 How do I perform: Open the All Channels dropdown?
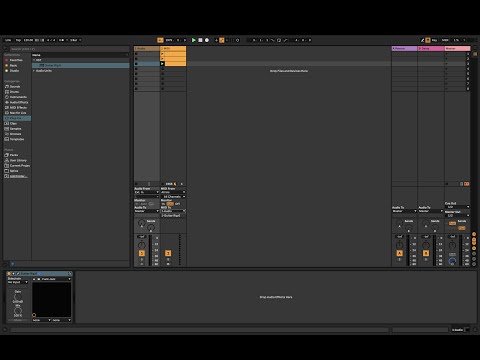pos(173,197)
